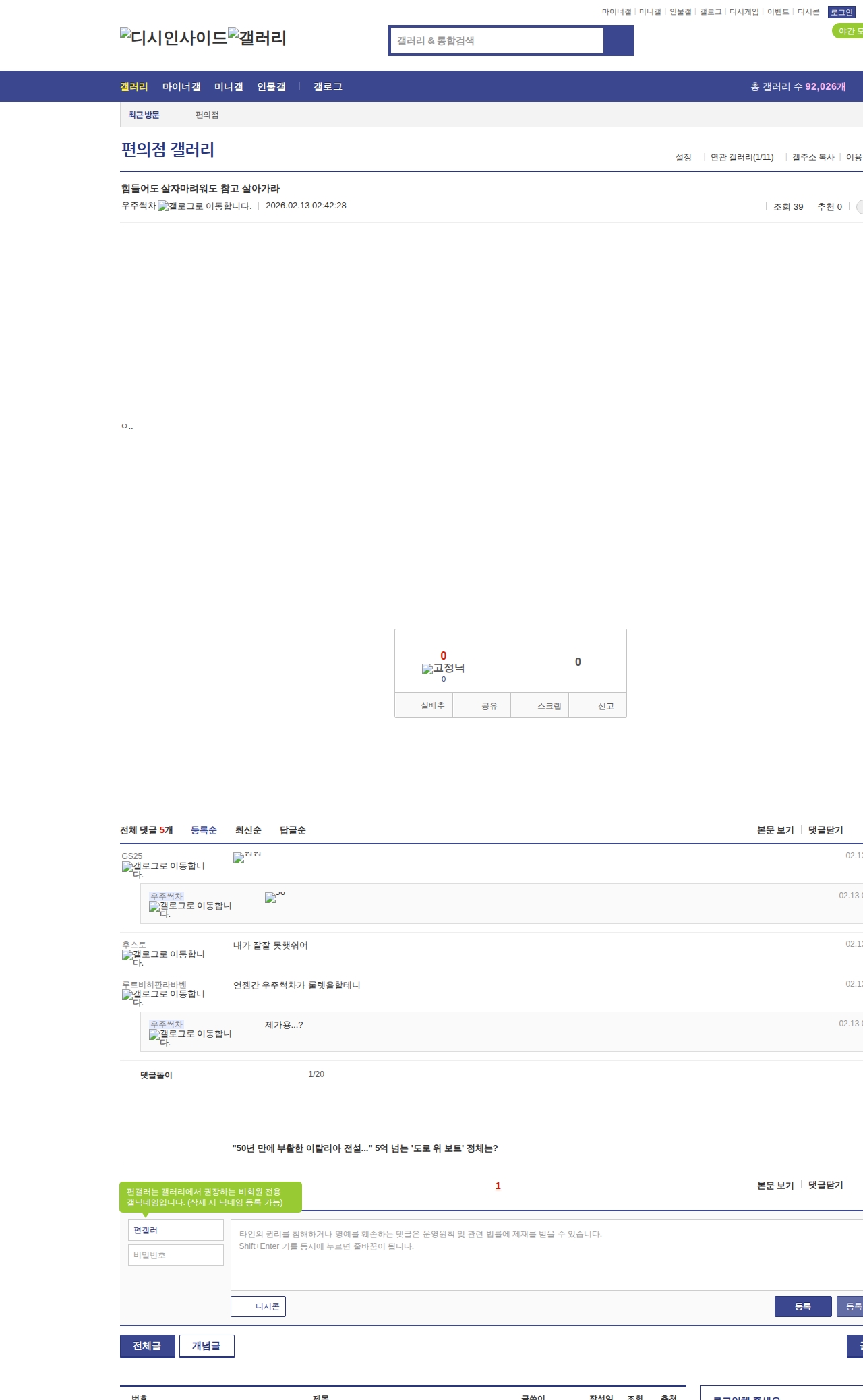Focus the 비밀번호 password input field

(175, 1255)
